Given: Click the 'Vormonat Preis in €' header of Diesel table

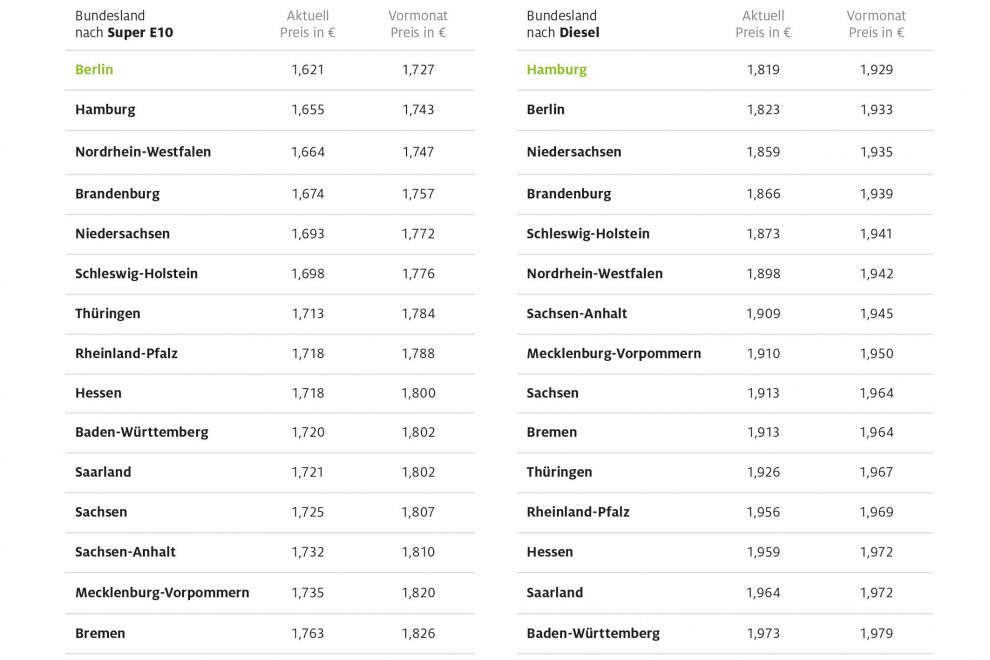Looking at the screenshot, I should [x=876, y=24].
